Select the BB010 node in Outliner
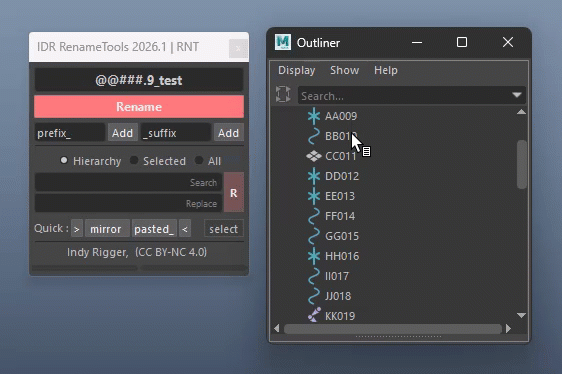This screenshot has height=374, width=562. (x=341, y=136)
